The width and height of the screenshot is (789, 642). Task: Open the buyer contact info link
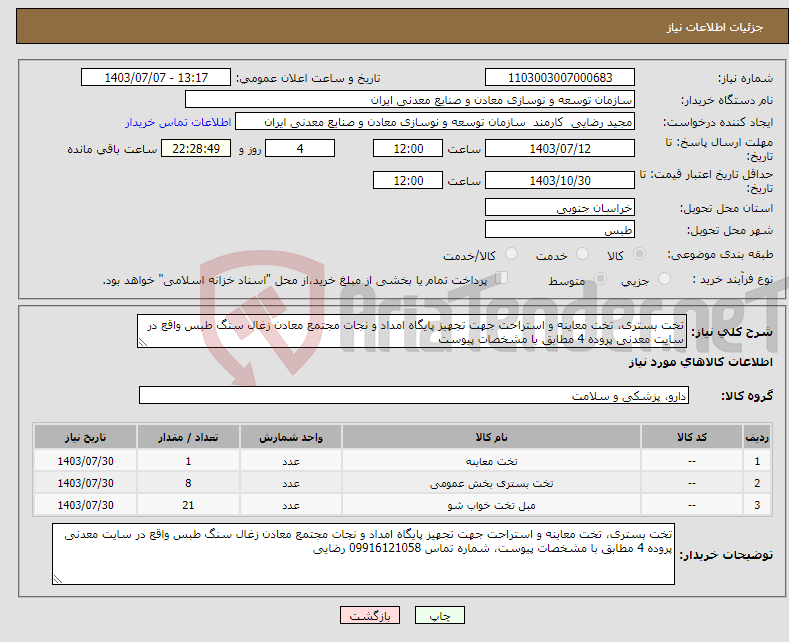178,122
